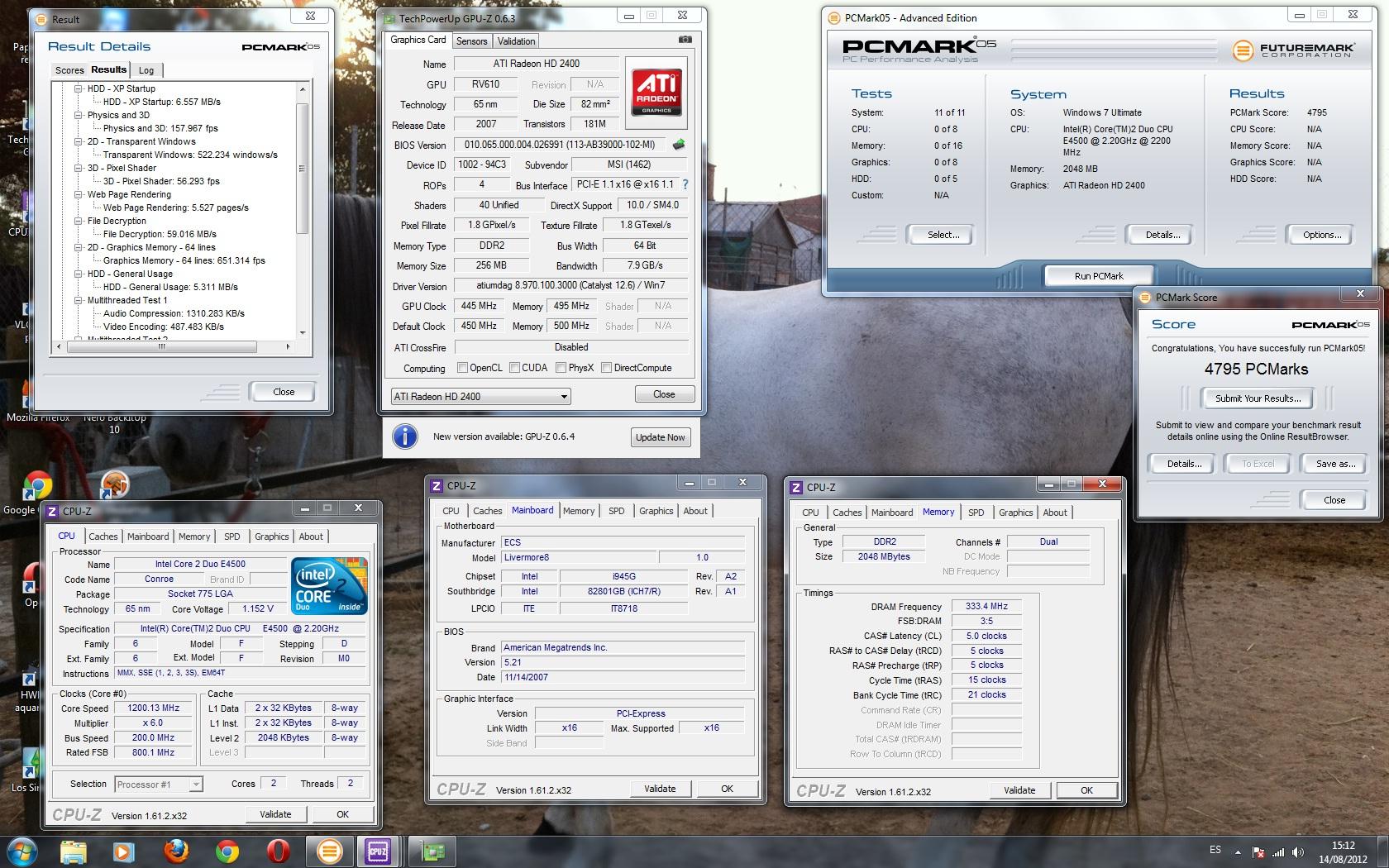Click Details button in PCMark Score window
The height and width of the screenshot is (868, 1389).
tap(1184, 464)
